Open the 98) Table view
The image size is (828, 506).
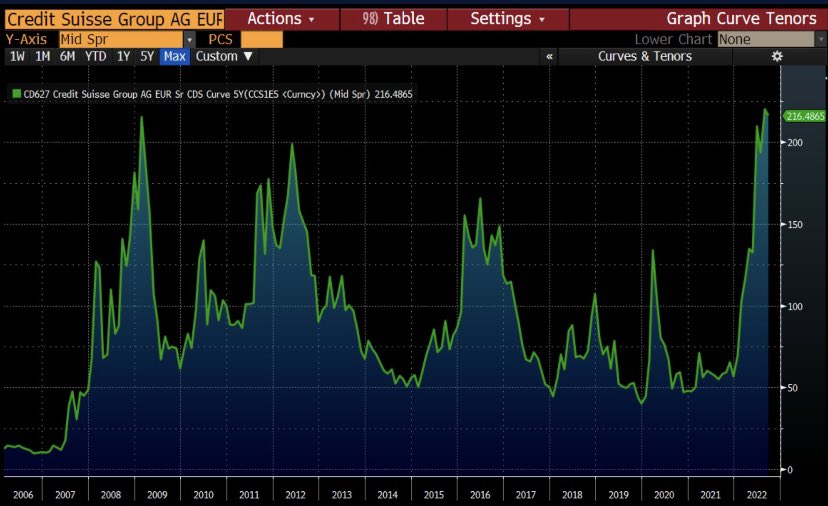393,19
